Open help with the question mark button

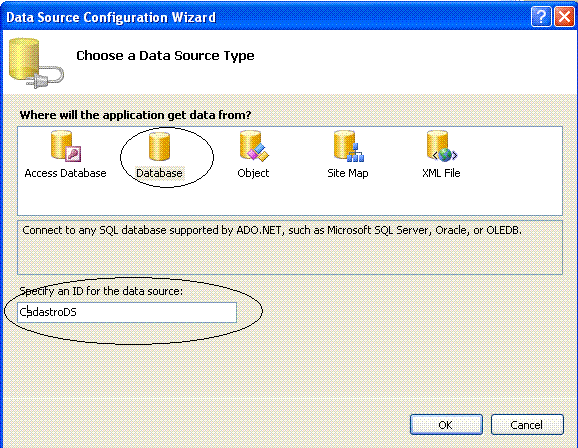click(541, 17)
